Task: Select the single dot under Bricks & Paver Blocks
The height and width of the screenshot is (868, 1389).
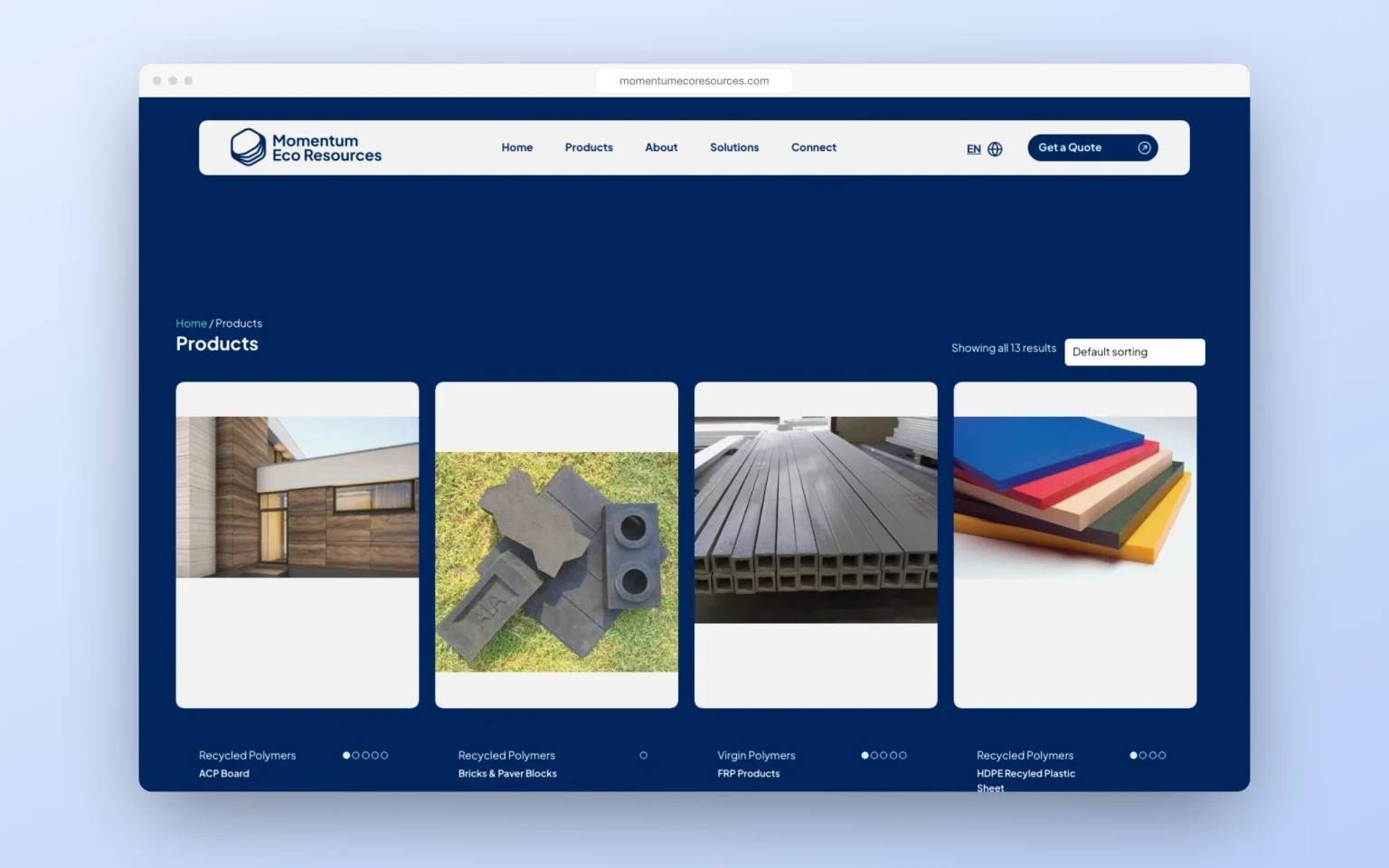Action: coord(643,755)
